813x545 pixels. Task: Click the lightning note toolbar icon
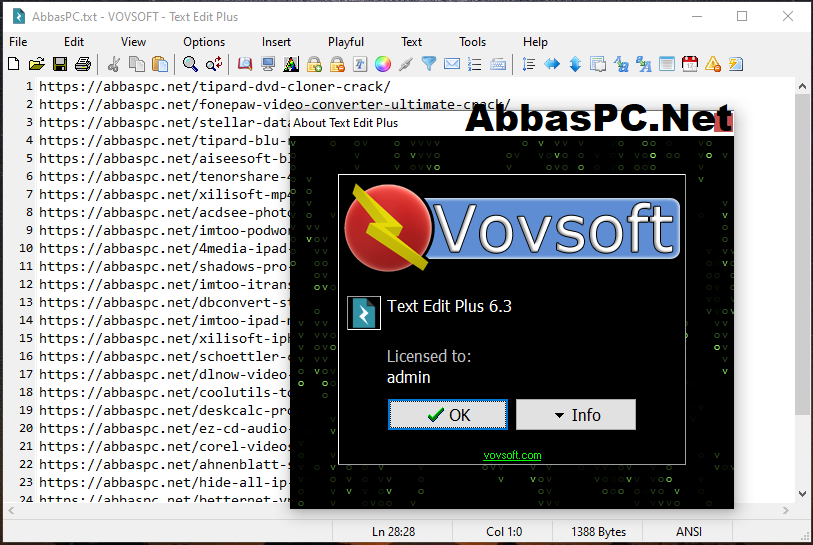[x=735, y=64]
